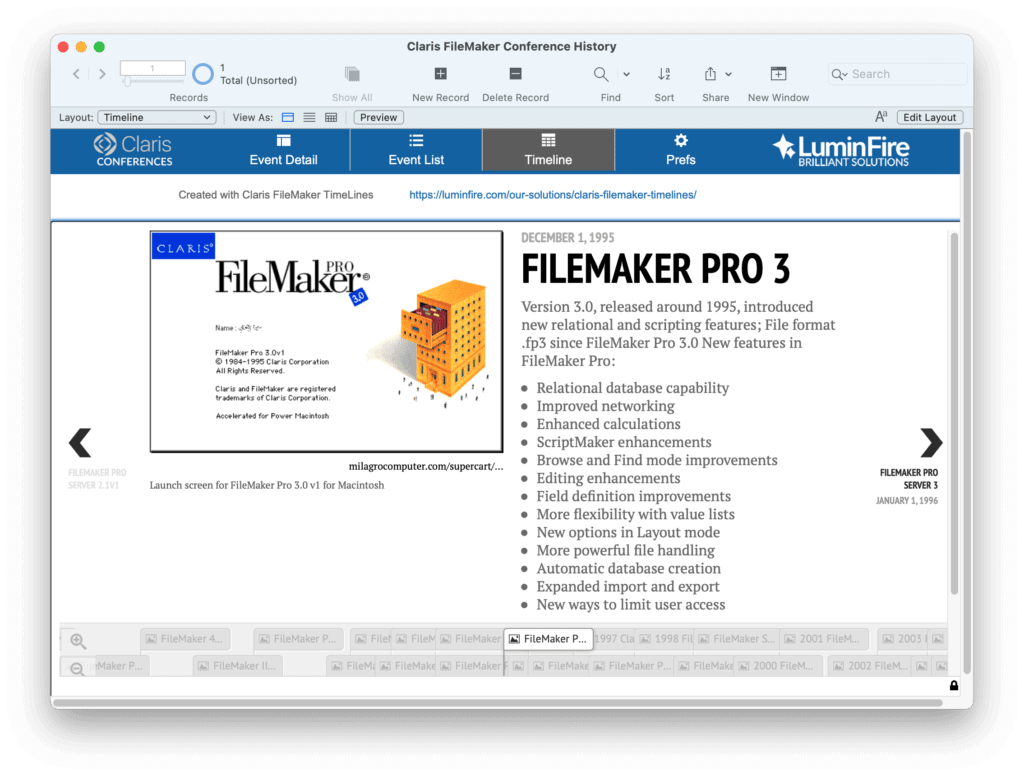This screenshot has width=1024, height=776.
Task: Click the Edit Layout button
Action: tap(929, 117)
